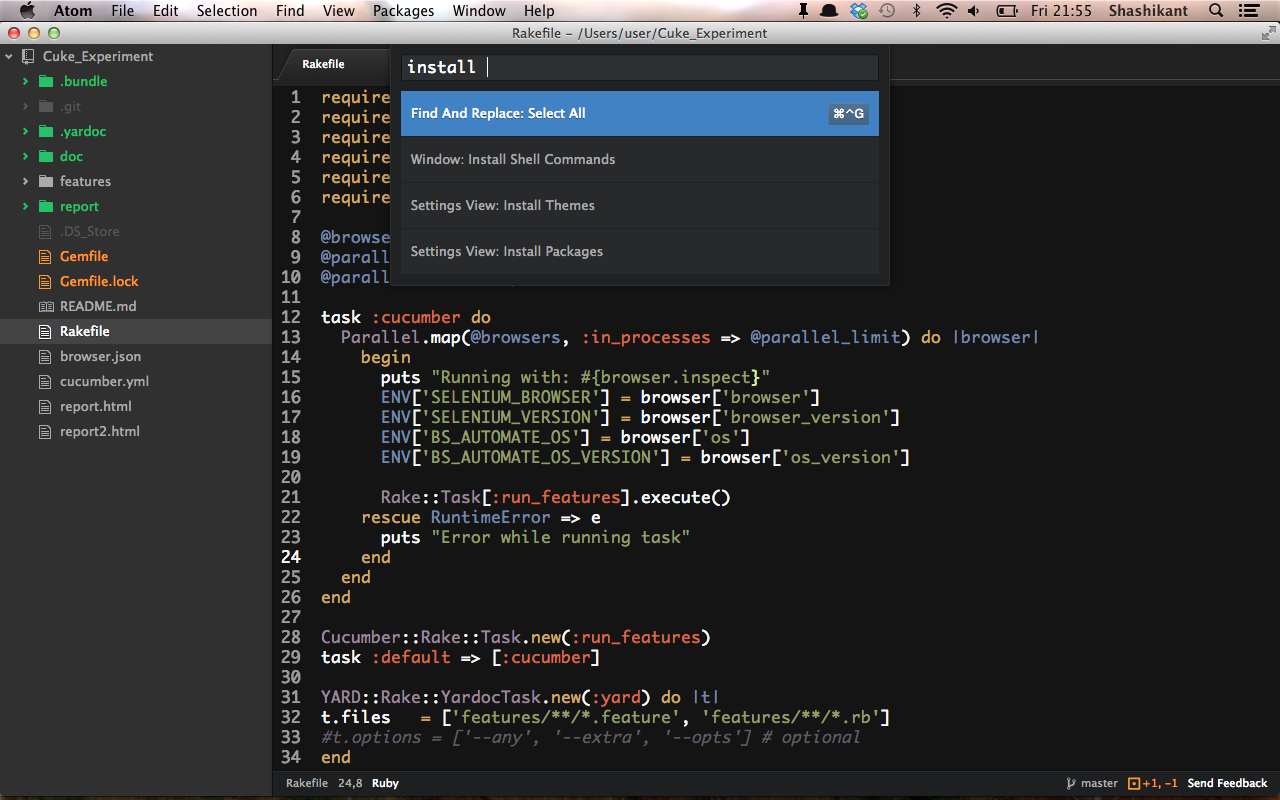The width and height of the screenshot is (1280, 800).
Task: Click the globe sync icon in the menu bar
Action: (x=859, y=11)
